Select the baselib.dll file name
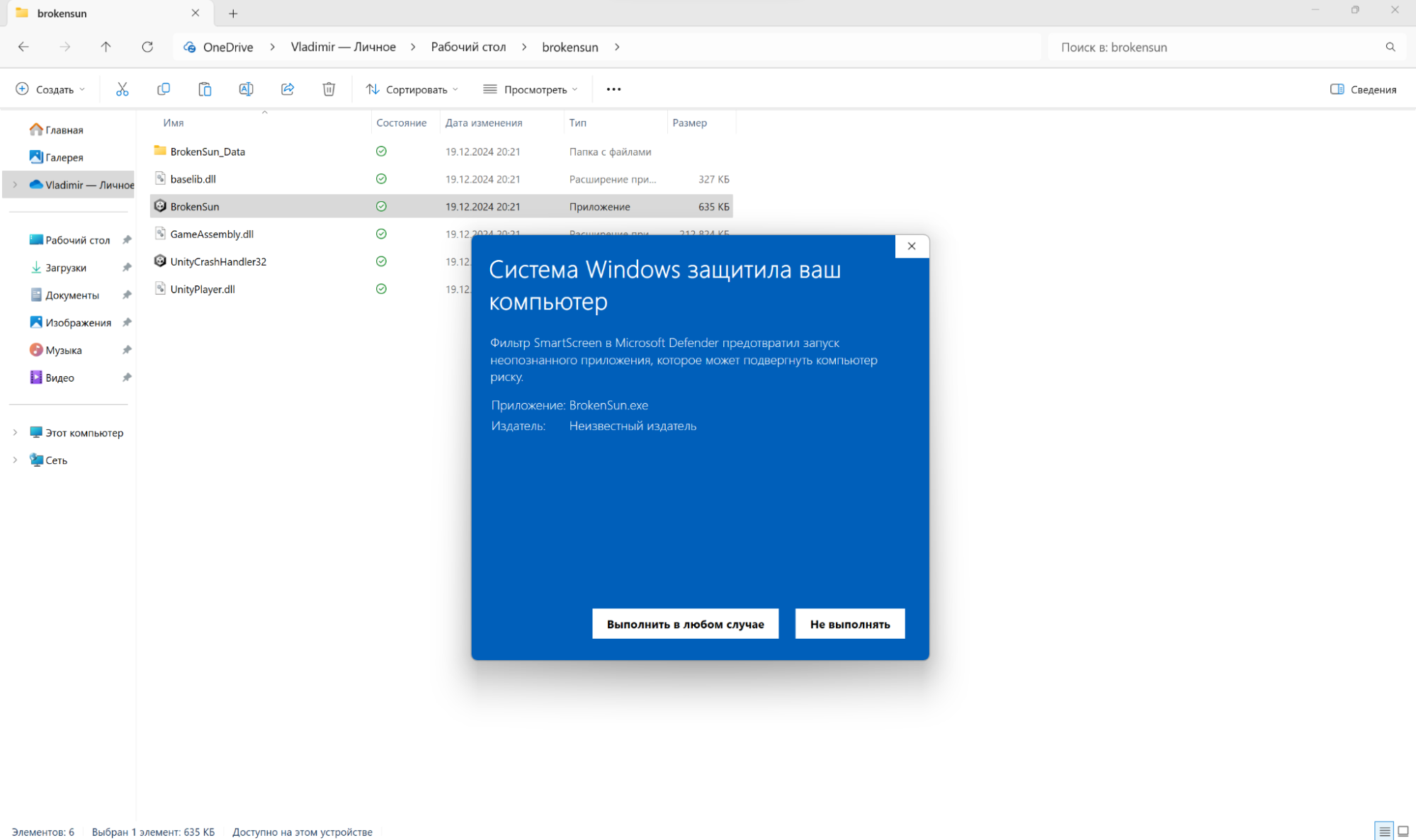The image size is (1416, 840). (193, 178)
